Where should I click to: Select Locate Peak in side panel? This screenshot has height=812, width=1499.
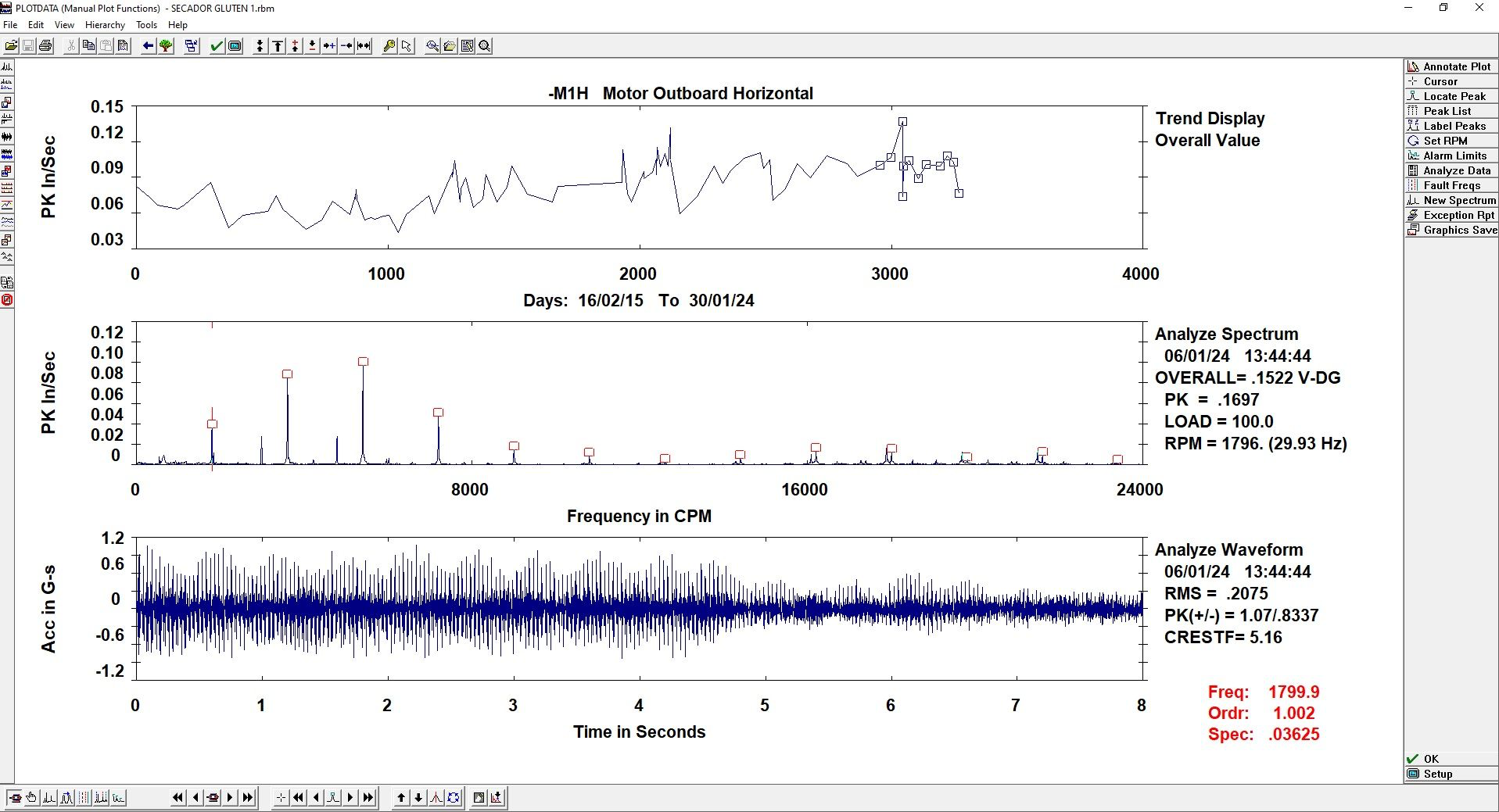point(1451,96)
